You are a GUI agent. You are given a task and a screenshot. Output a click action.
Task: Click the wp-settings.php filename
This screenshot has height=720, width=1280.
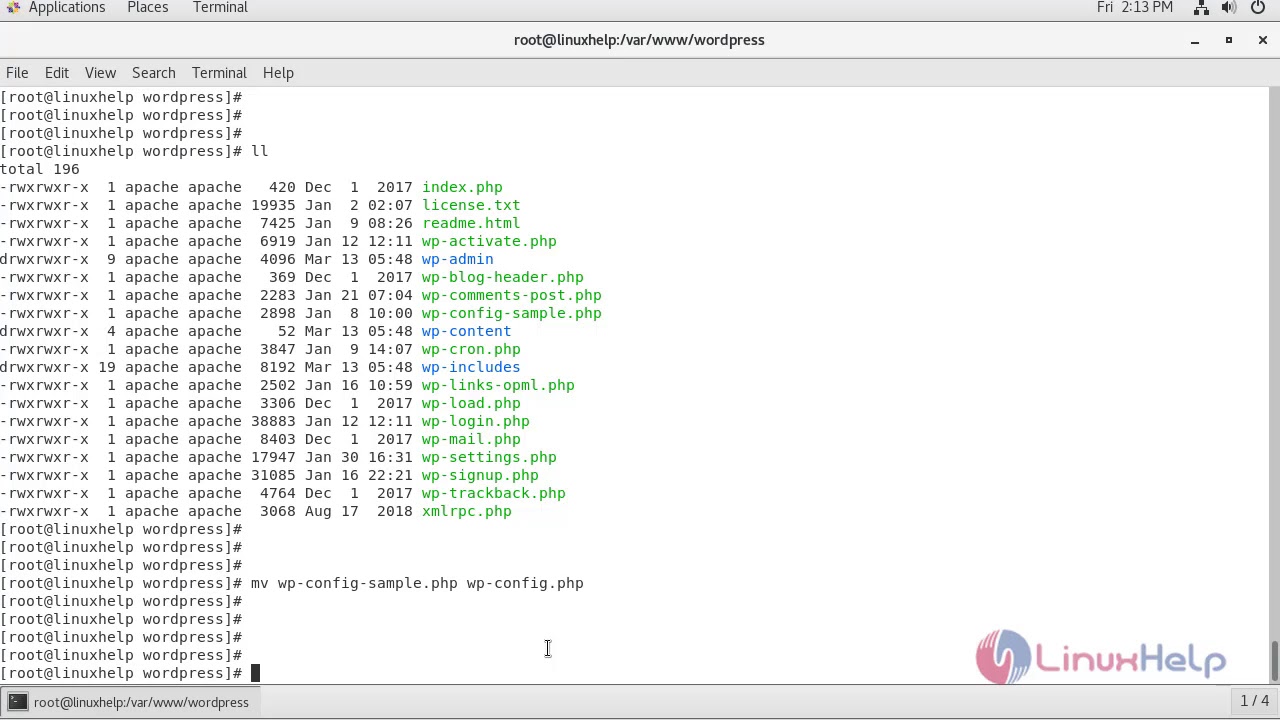pyautogui.click(x=489, y=457)
